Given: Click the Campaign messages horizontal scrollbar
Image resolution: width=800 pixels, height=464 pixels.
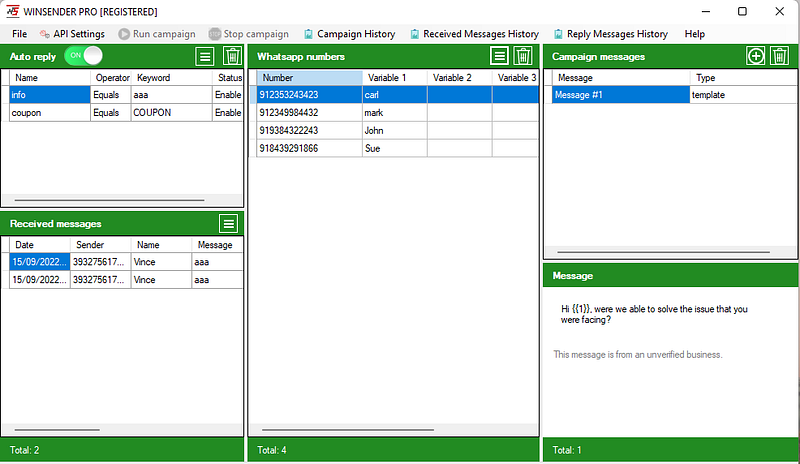Looking at the screenshot, I should 663,252.
